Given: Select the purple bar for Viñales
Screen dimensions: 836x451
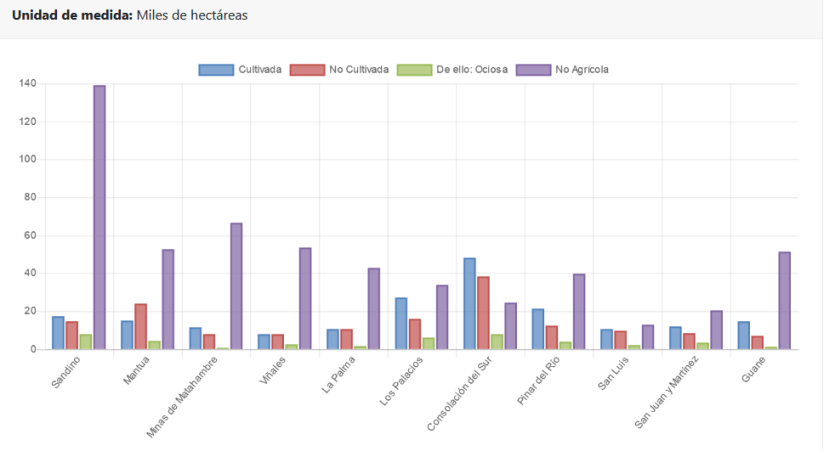Looking at the screenshot, I should [x=305, y=298].
